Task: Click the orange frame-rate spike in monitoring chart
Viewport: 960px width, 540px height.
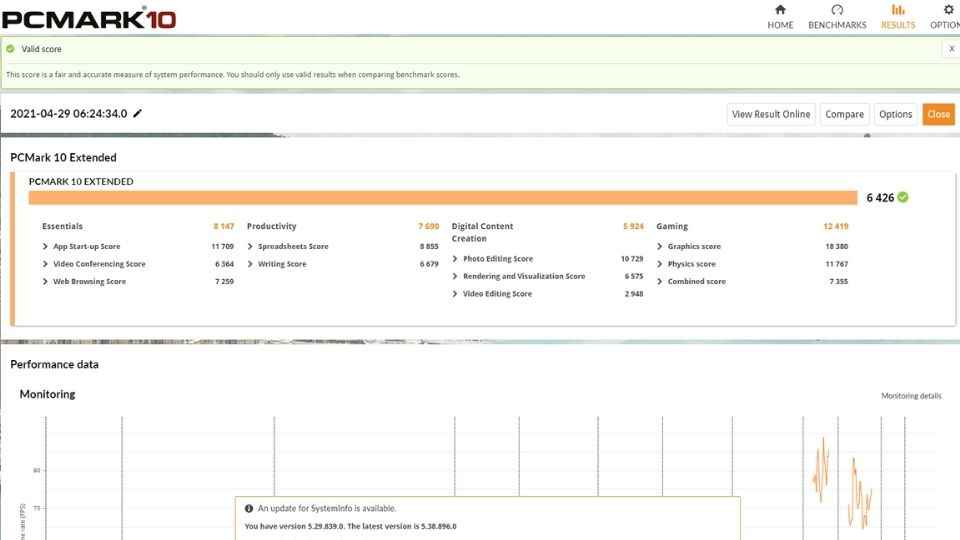Action: point(822,470)
